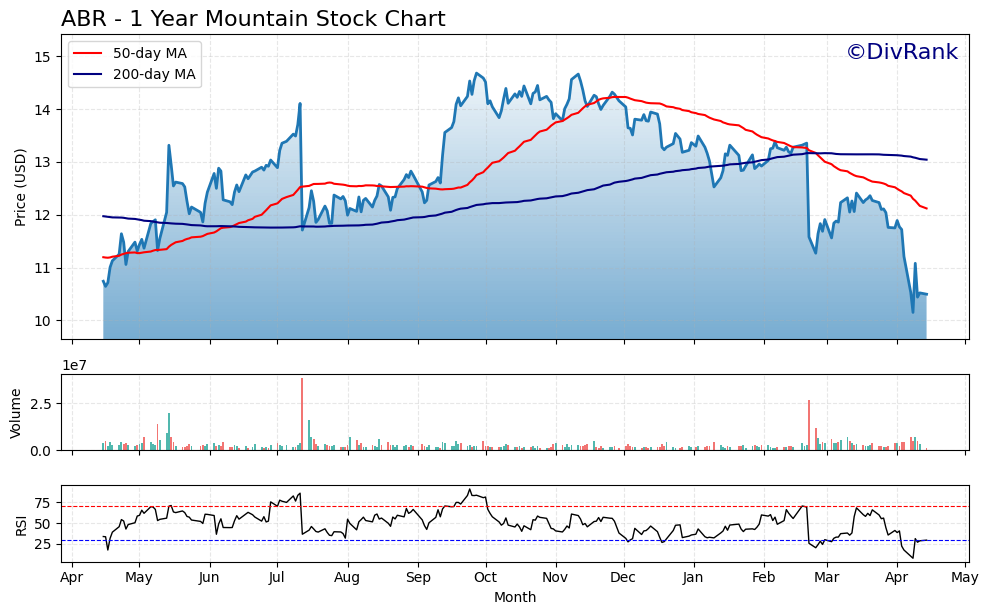
Task: Click the "Dec" month label
Action: [x=624, y=578]
